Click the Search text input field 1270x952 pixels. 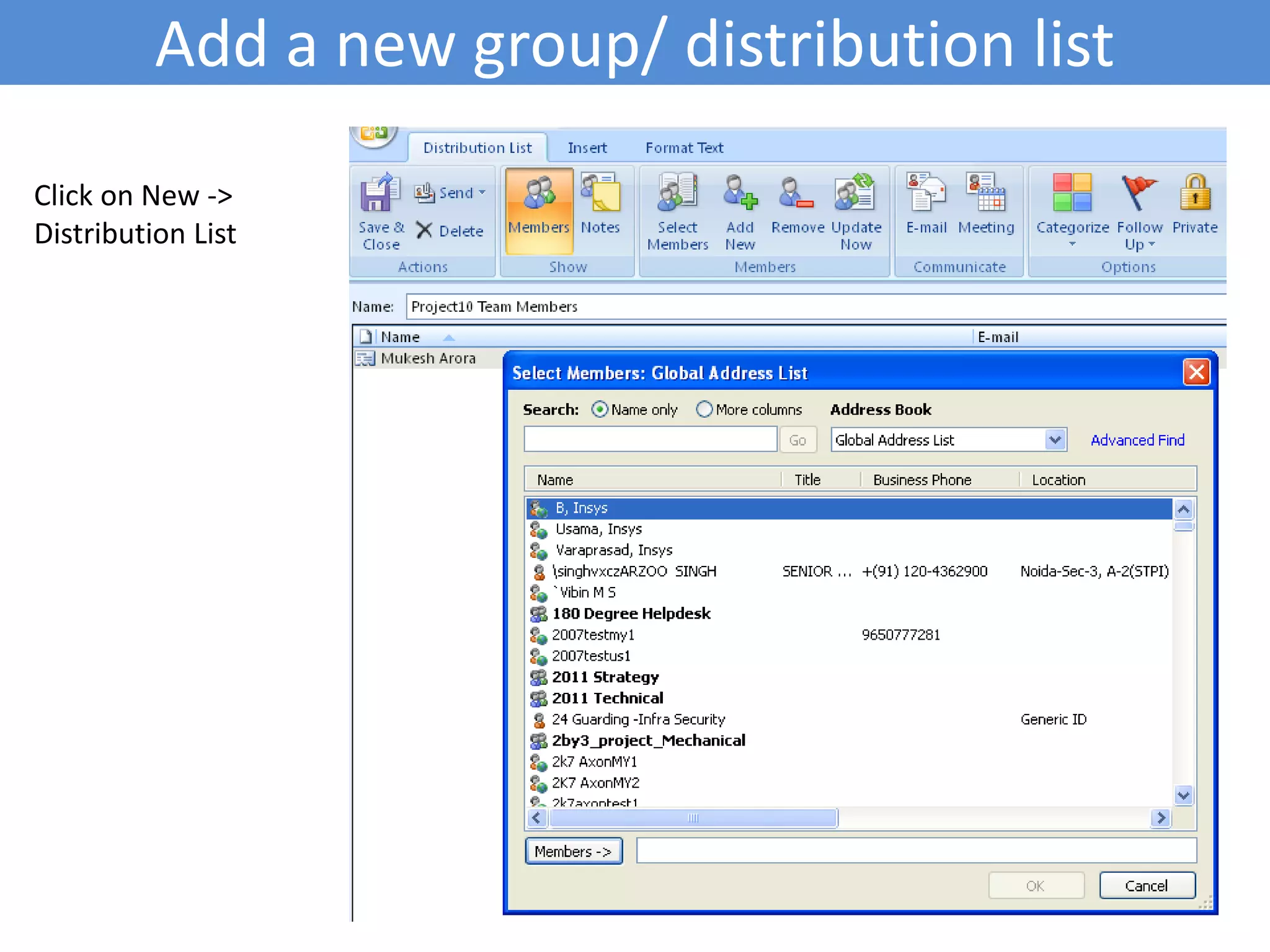click(x=651, y=439)
